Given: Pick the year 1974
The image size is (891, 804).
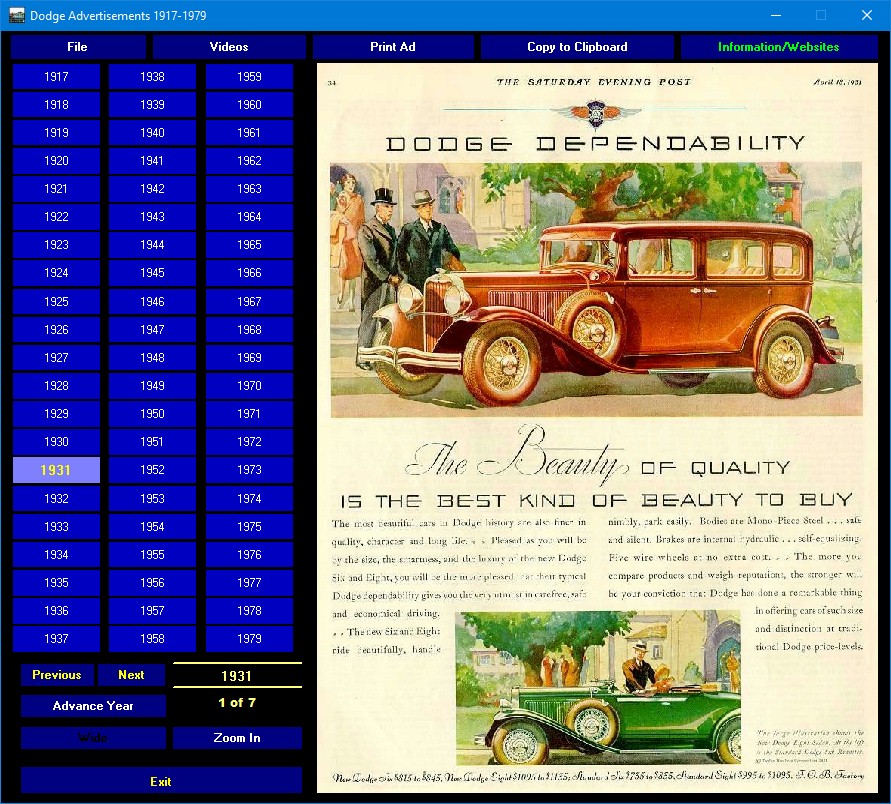Looking at the screenshot, I should click(x=249, y=499).
